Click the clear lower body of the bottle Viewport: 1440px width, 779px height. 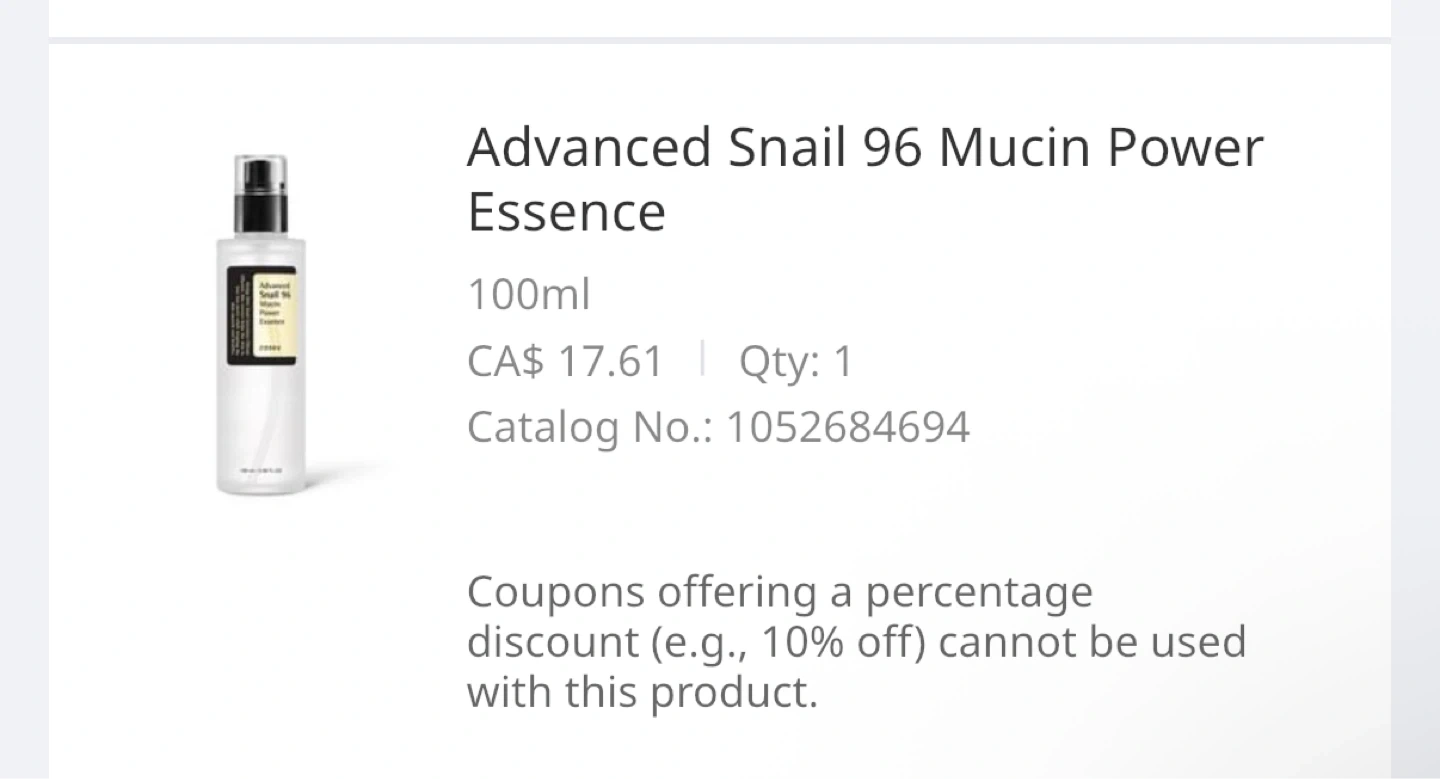pos(261,430)
